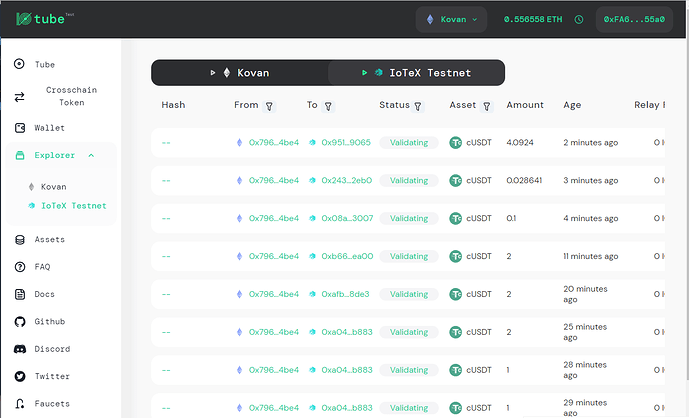Viewport: 689px width, 418px height.
Task: Click the Explorer icon in sidebar
Action: coord(20,155)
